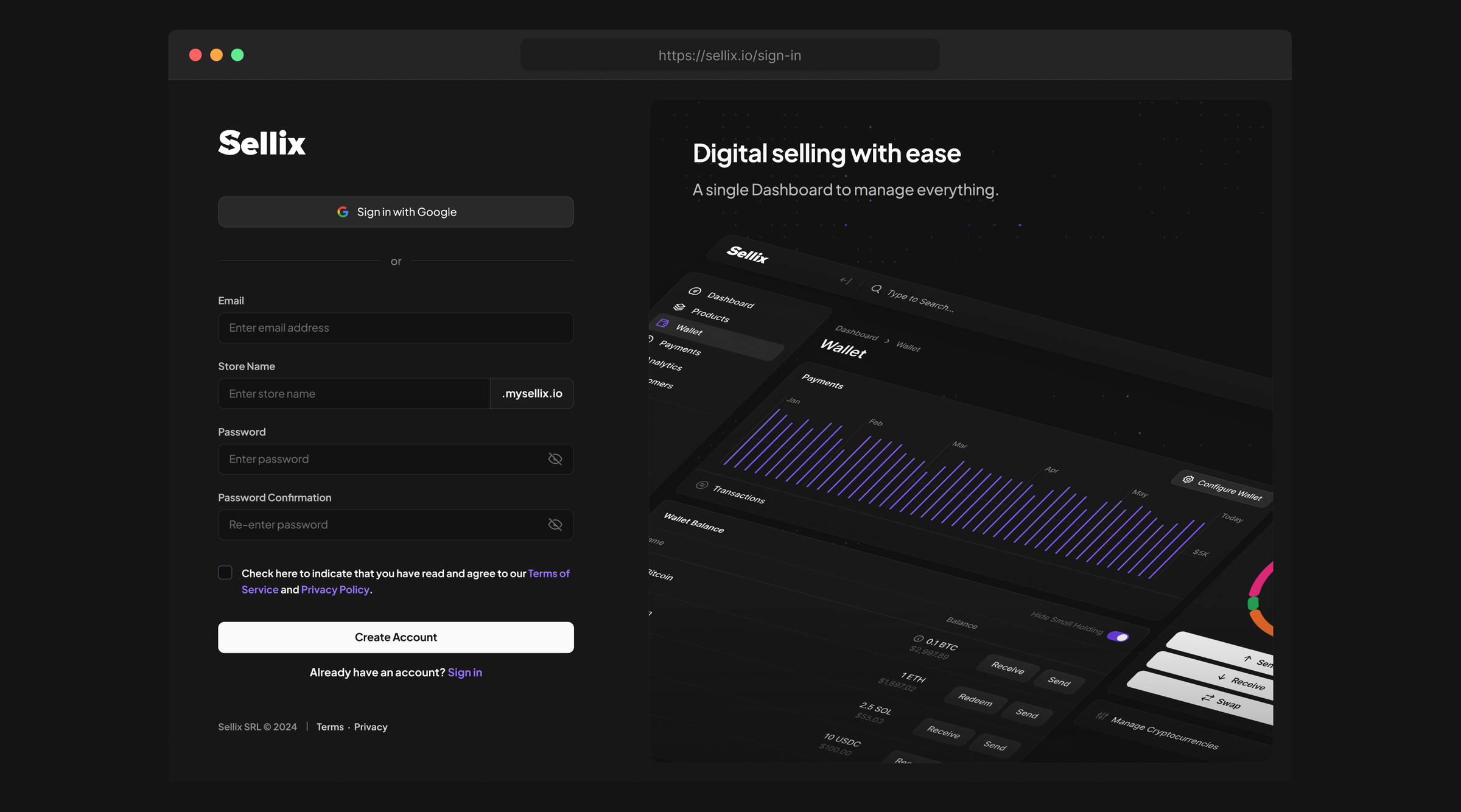Click the Transactions icon in preview
This screenshot has height=812, width=1461.
(x=702, y=485)
